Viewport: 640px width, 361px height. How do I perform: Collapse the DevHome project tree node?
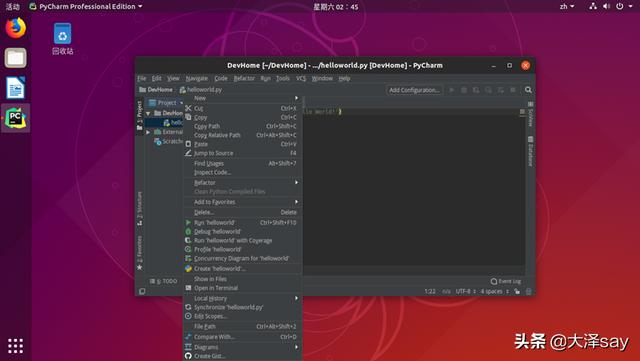(x=149, y=113)
